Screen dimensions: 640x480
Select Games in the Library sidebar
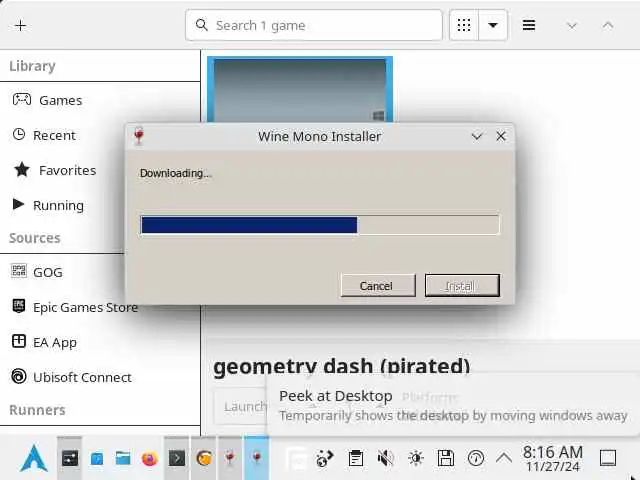tap(100, 100)
